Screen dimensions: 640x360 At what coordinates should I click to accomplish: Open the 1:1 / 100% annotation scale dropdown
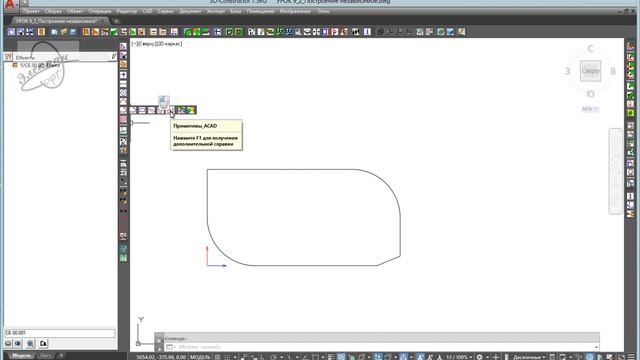(x=459, y=357)
